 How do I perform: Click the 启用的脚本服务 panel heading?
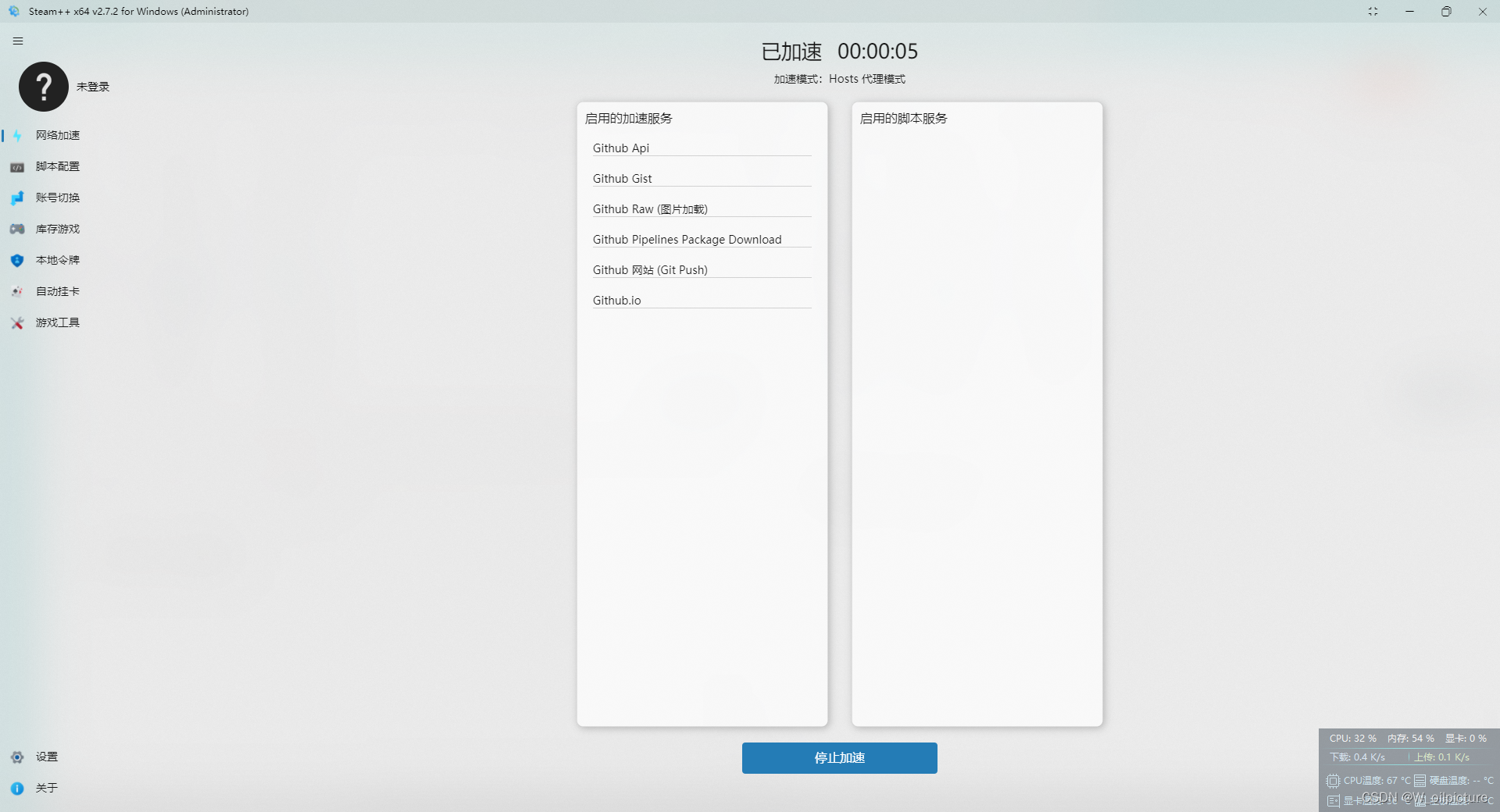(904, 119)
